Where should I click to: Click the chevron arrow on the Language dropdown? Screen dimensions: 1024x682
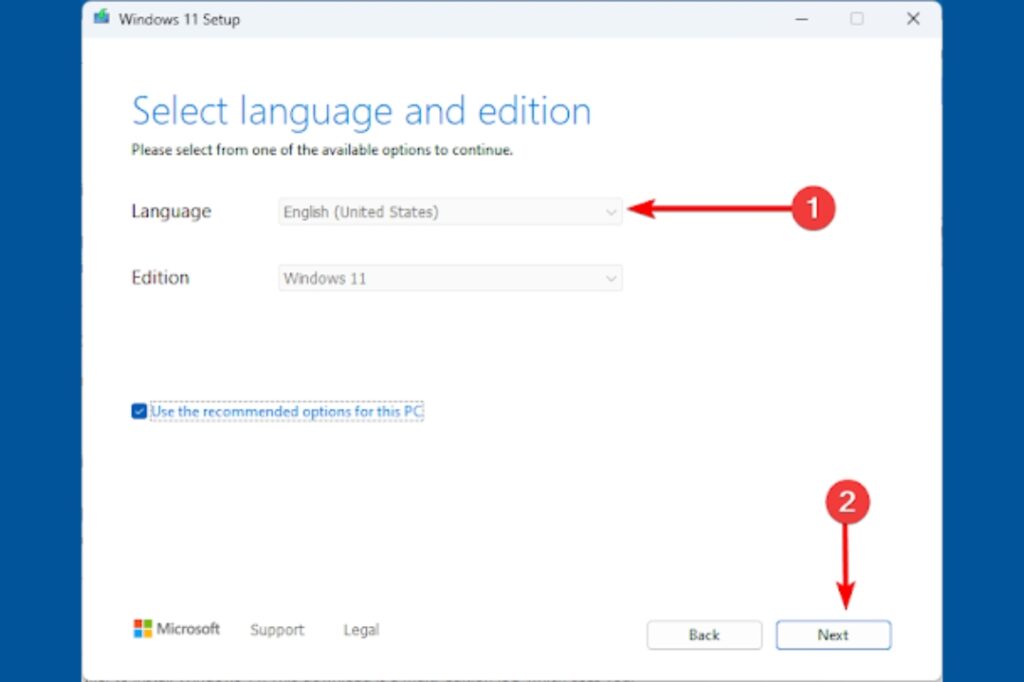click(x=611, y=212)
